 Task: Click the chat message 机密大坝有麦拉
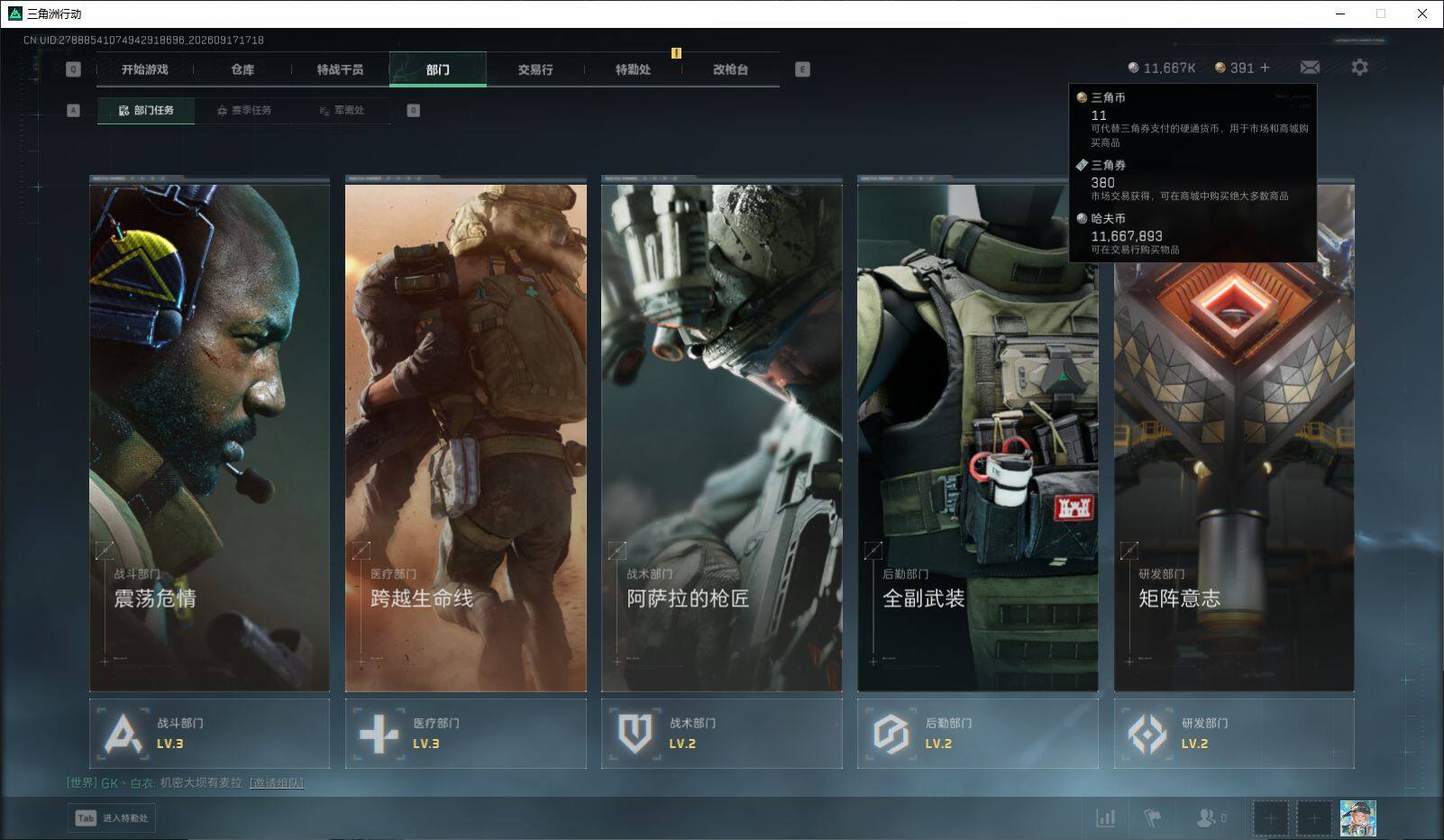tap(201, 783)
